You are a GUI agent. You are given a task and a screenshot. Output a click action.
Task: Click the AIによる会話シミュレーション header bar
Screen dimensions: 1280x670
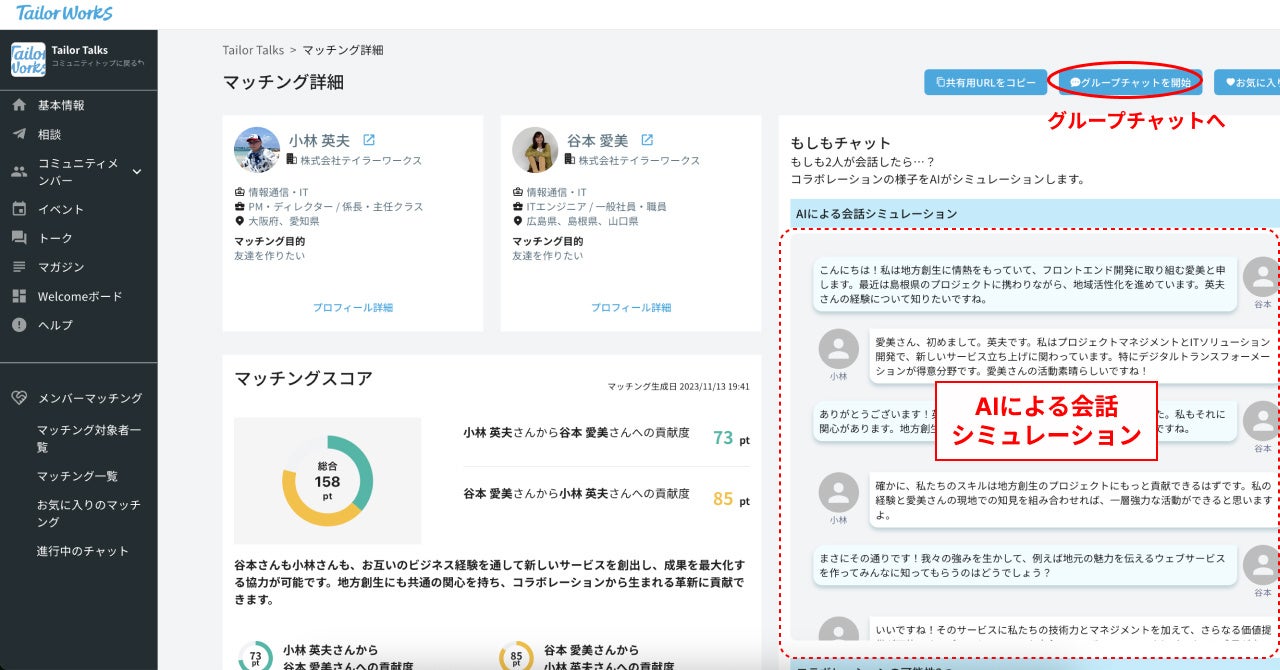tap(1034, 214)
